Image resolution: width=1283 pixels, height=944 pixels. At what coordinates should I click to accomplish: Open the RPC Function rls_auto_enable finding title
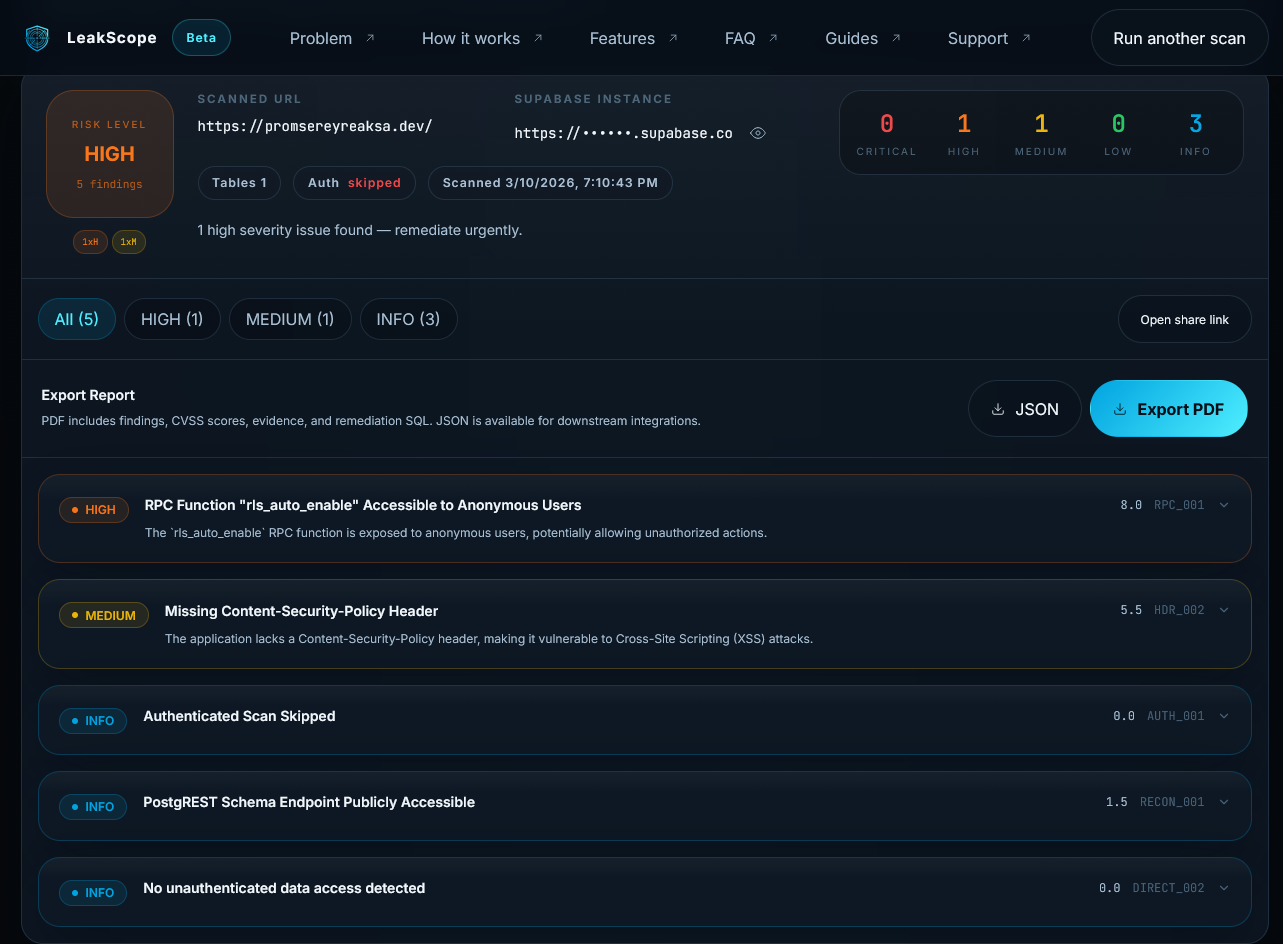coord(363,505)
